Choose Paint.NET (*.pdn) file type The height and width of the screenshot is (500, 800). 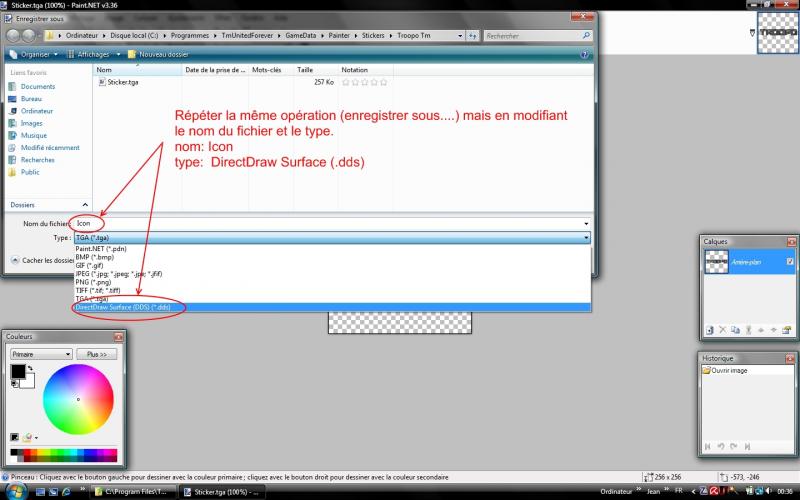pos(332,249)
